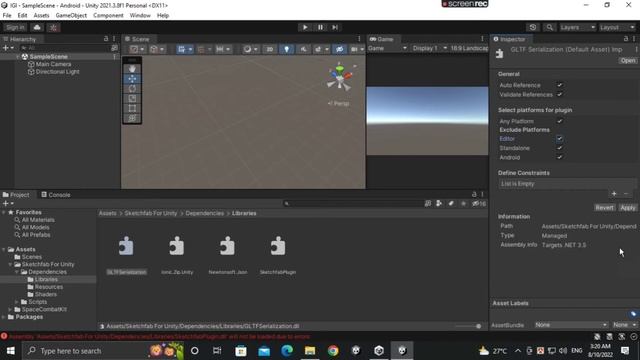The image size is (640, 360).
Task: Open the version control bug icon
Action: (x=53, y=27)
